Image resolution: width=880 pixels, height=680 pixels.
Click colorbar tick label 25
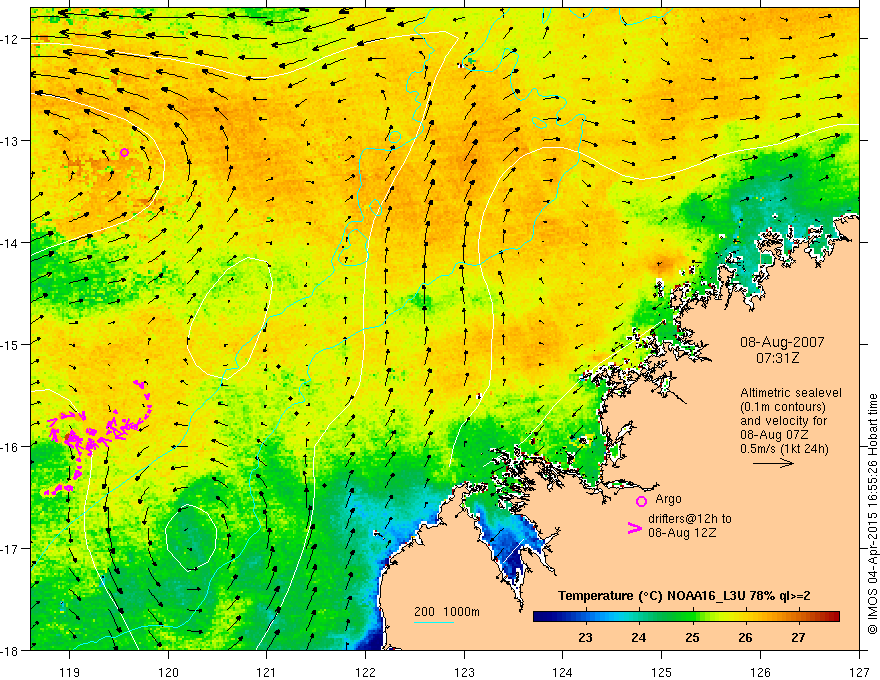tap(691, 637)
